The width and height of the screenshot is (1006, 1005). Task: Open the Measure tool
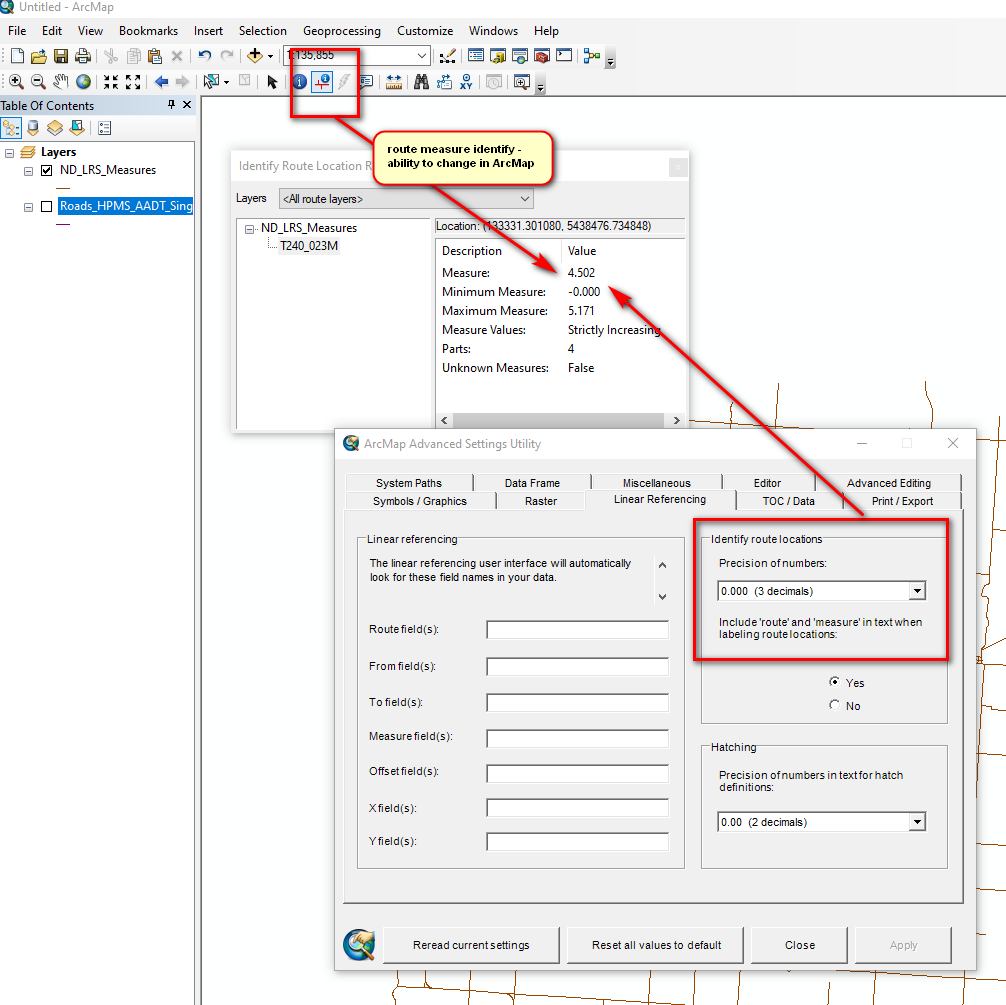(394, 81)
